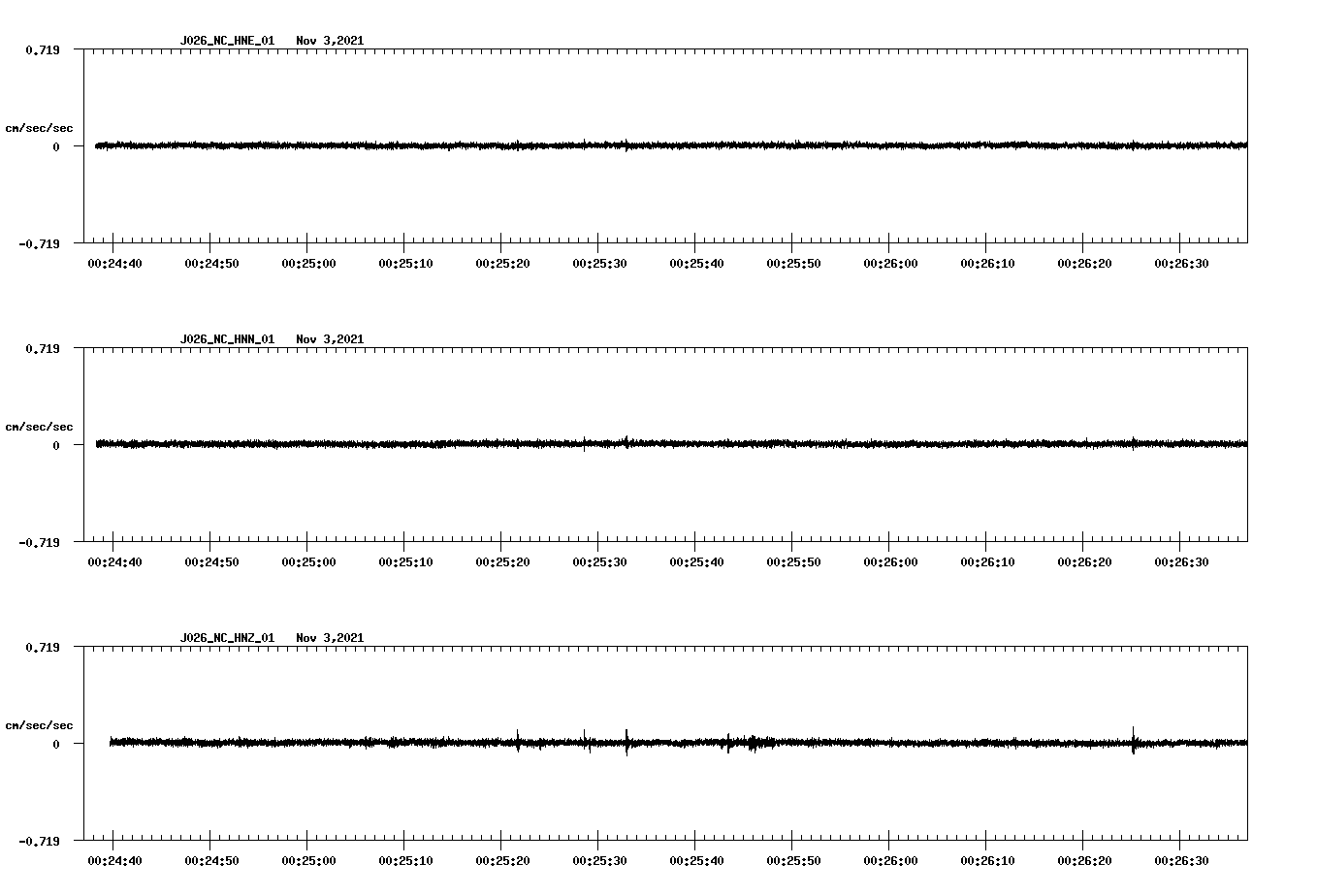The height and width of the screenshot is (896, 1317).
Task: Choose 00:26:10 time label under HNZ plot
Action: (x=987, y=861)
